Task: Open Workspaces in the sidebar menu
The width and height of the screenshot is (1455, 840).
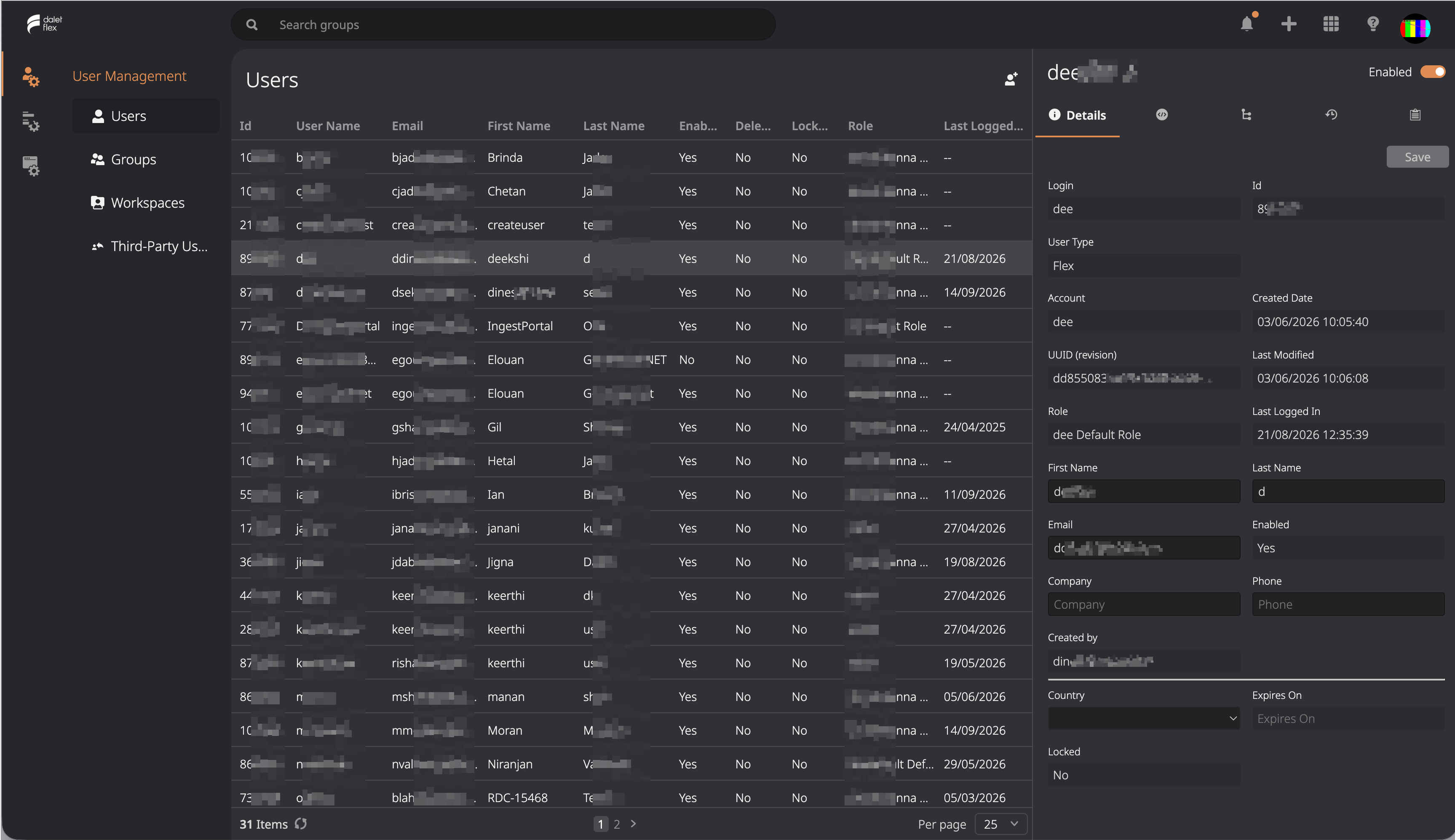Action: point(145,203)
